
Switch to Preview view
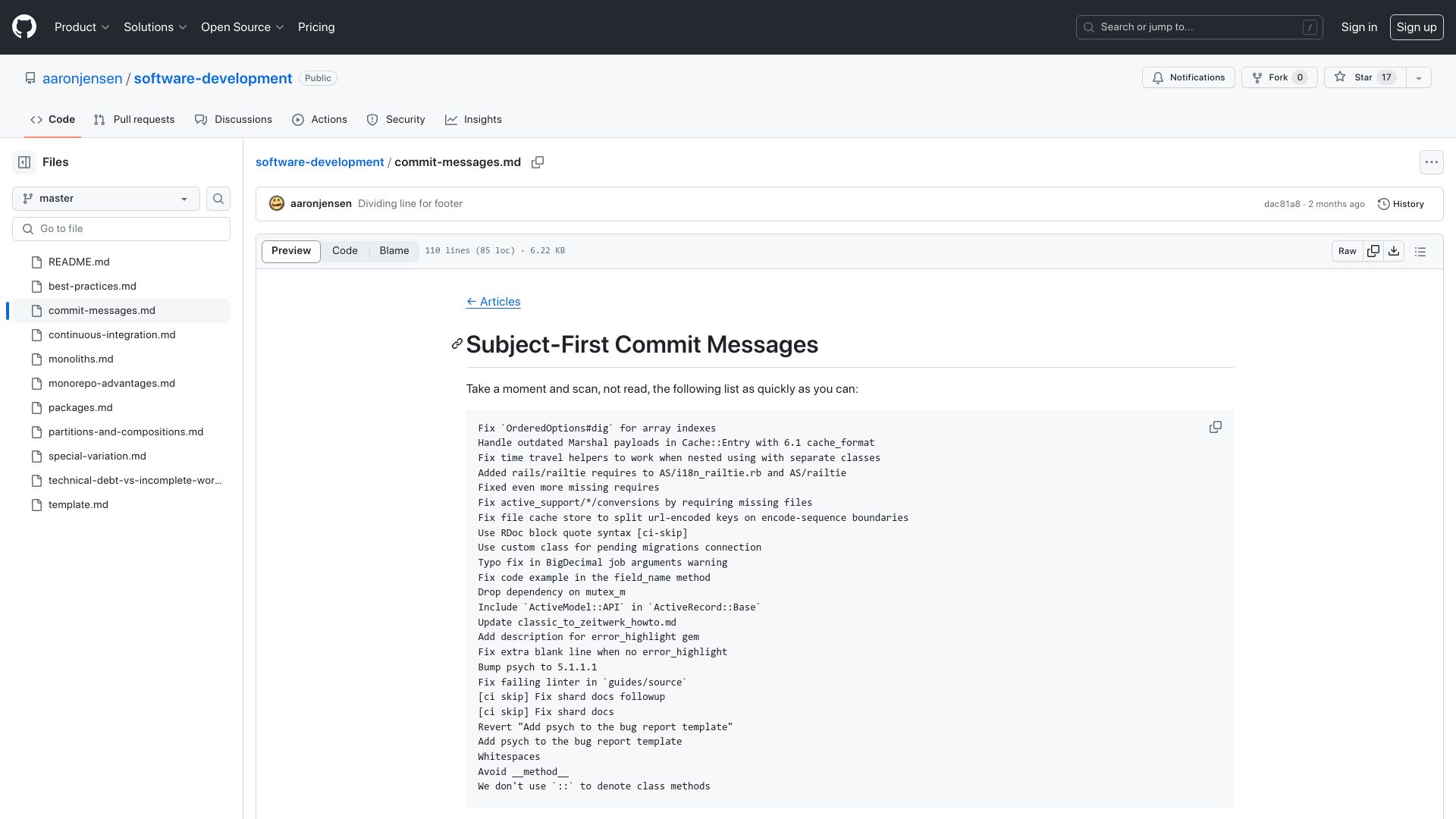click(x=291, y=251)
